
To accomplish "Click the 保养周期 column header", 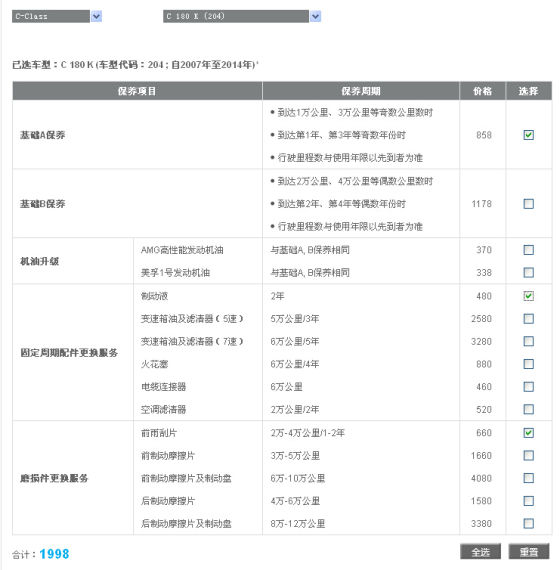I will [x=361, y=91].
